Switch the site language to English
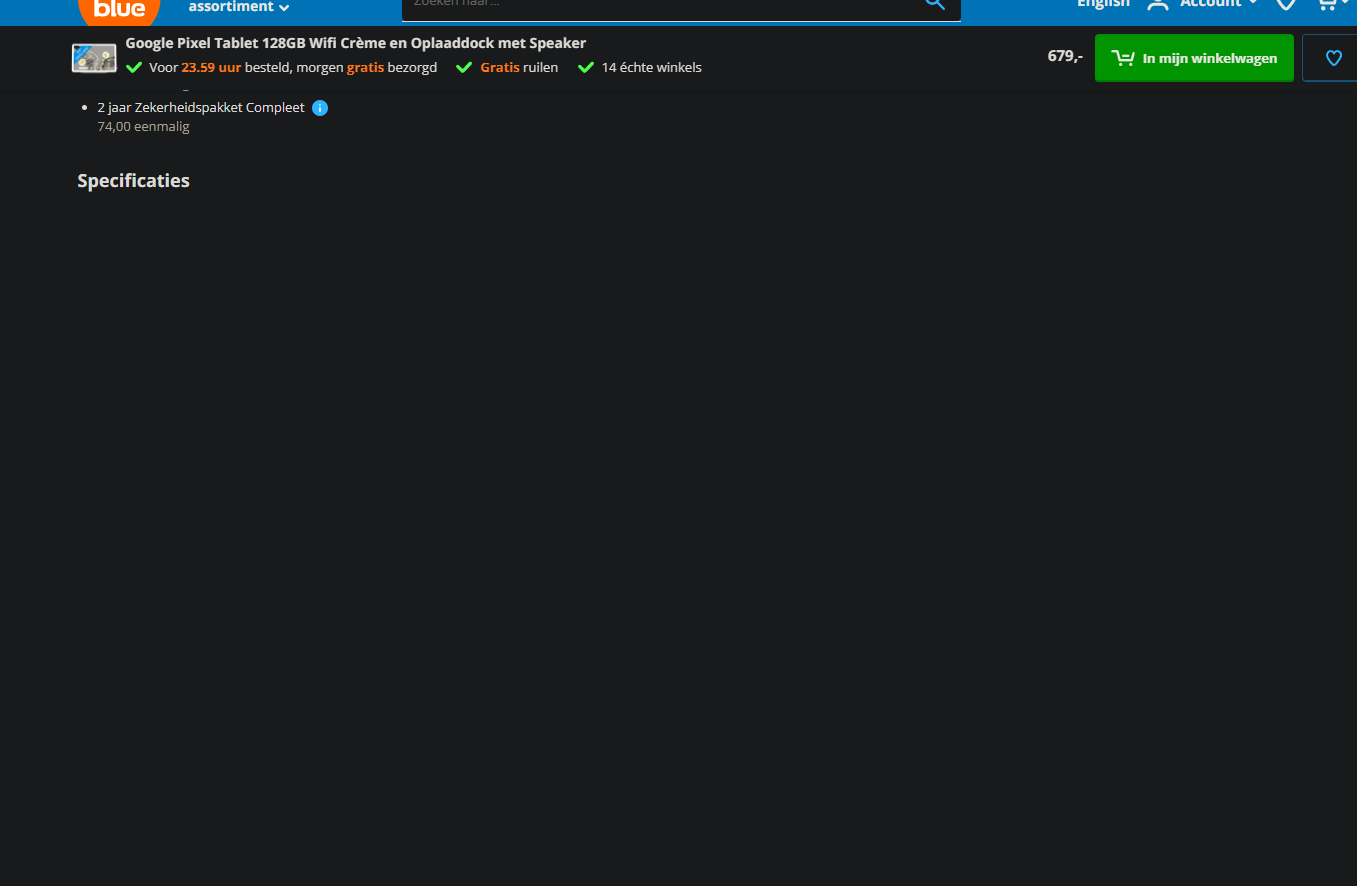The width and height of the screenshot is (1357, 886). 1103,4
